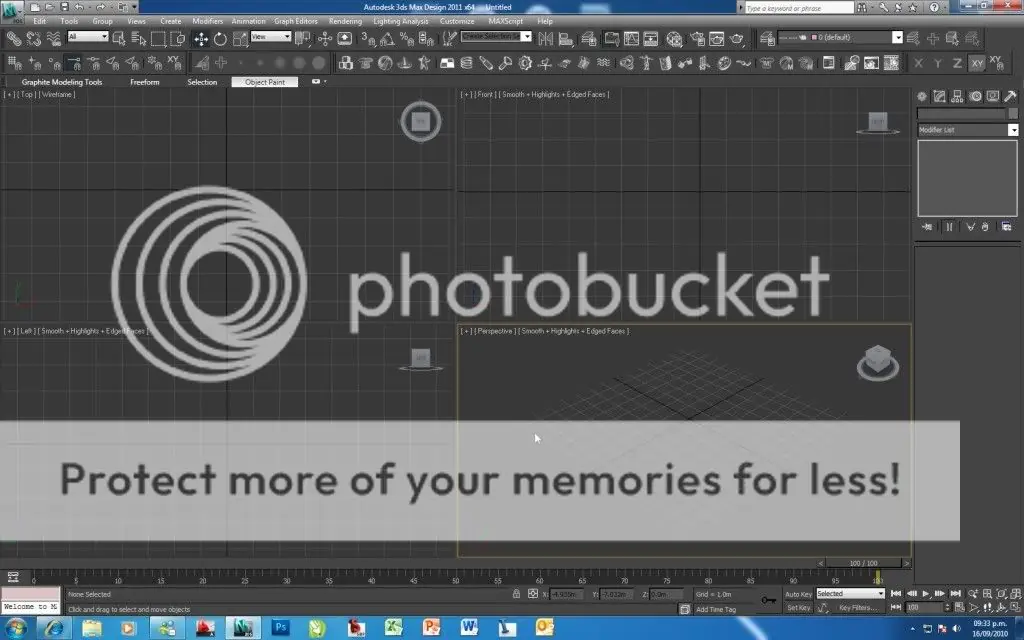
Task: Toggle the Angle Snap button
Action: click(387, 39)
